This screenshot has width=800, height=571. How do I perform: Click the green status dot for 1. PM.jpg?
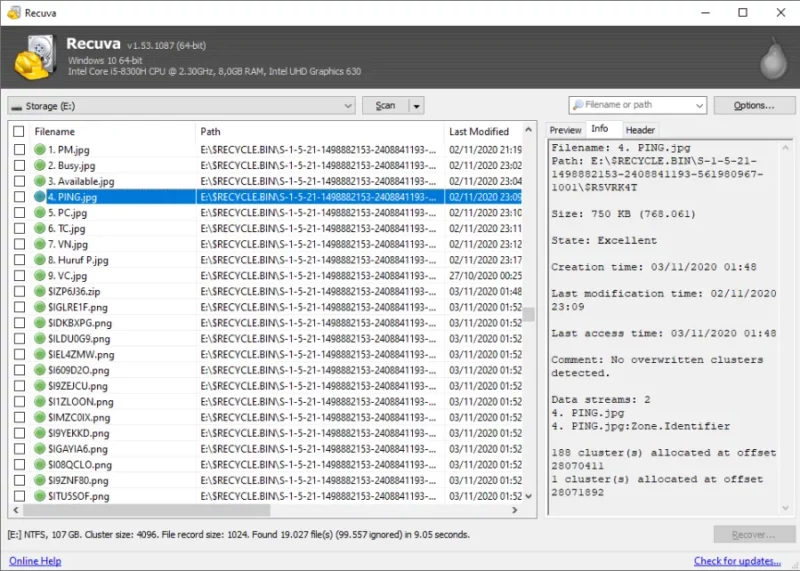tap(40, 150)
